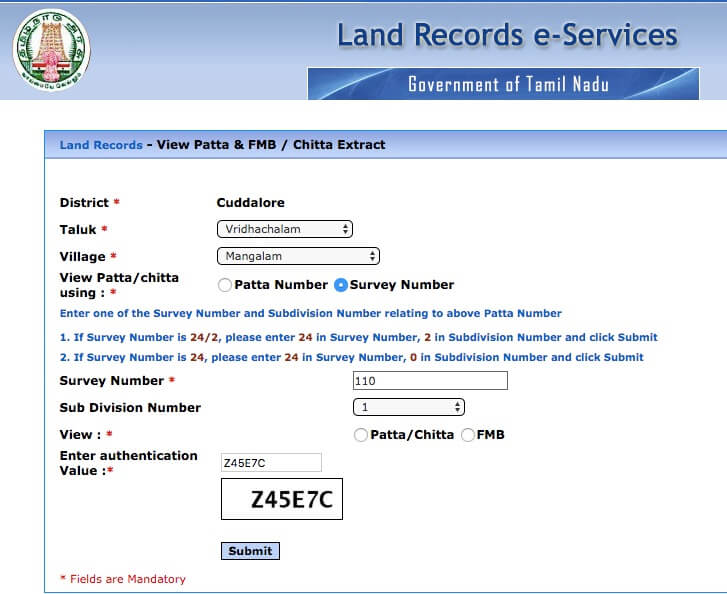Screen dimensions: 727x594
Task: Click the 'Enter one of the Survey Number' hint
Action: [311, 313]
